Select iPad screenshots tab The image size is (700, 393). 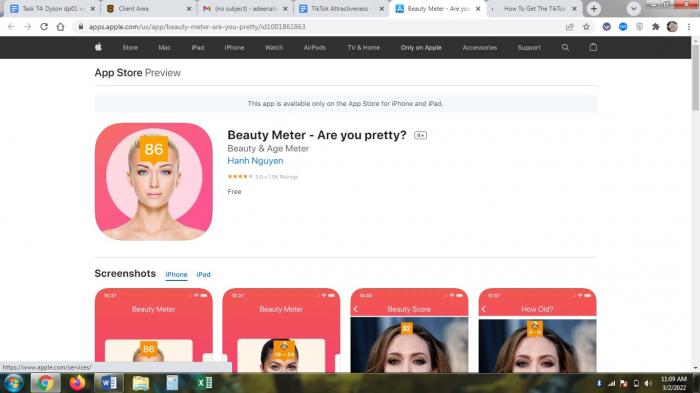203,275
